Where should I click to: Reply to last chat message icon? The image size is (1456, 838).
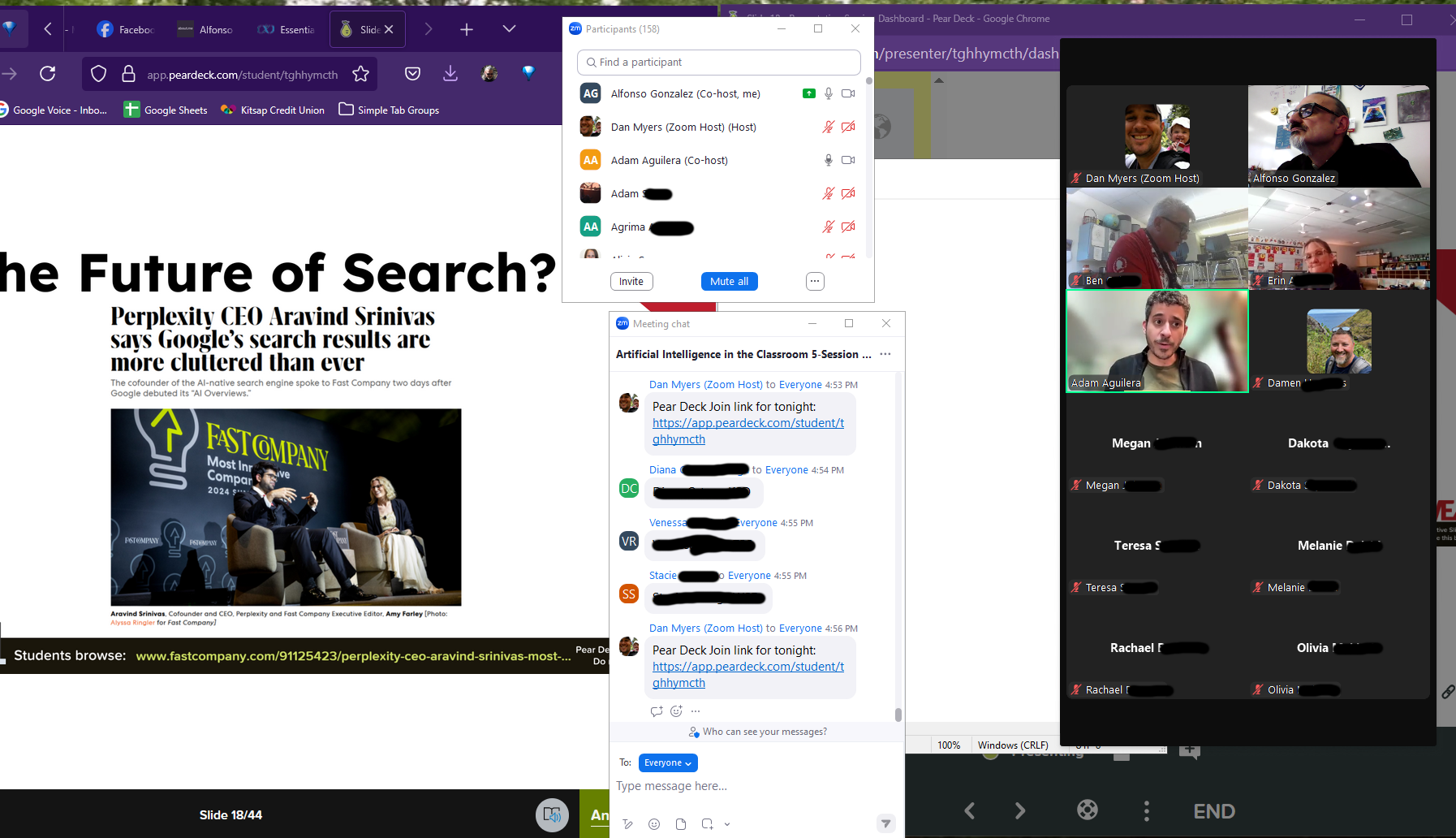click(657, 711)
